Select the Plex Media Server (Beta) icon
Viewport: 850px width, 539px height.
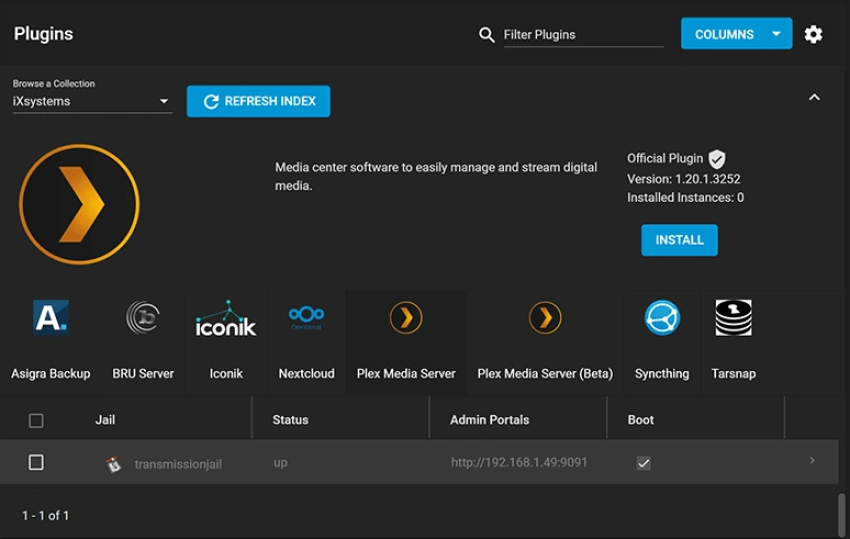coord(545,318)
